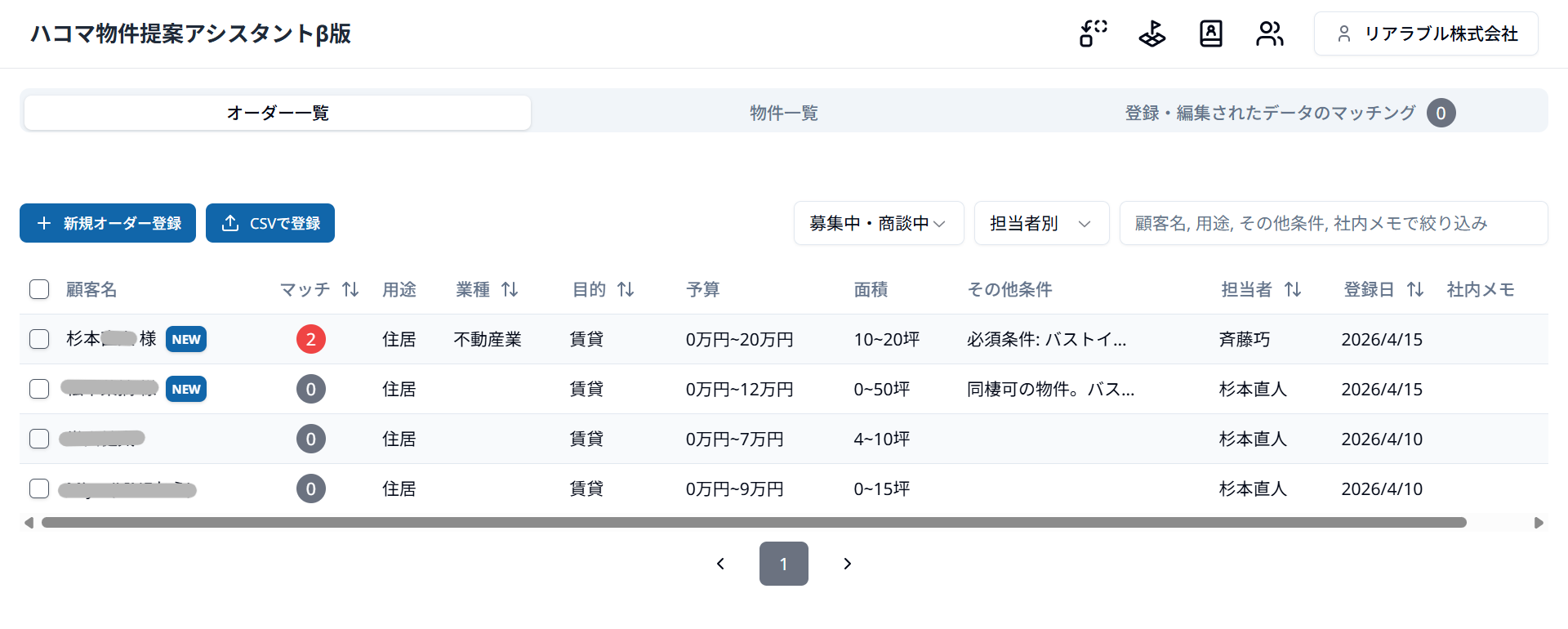This screenshot has height=629, width=1568.
Task: Check the row with 0万円~12万円 budget
Action: [x=39, y=389]
